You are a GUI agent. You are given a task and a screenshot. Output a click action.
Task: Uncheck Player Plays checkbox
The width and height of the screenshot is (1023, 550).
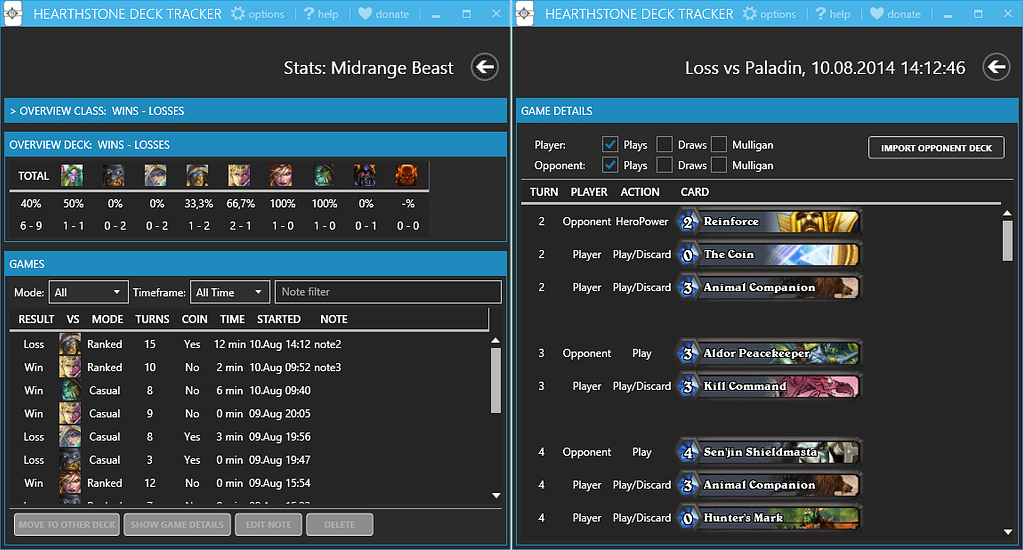tap(610, 144)
